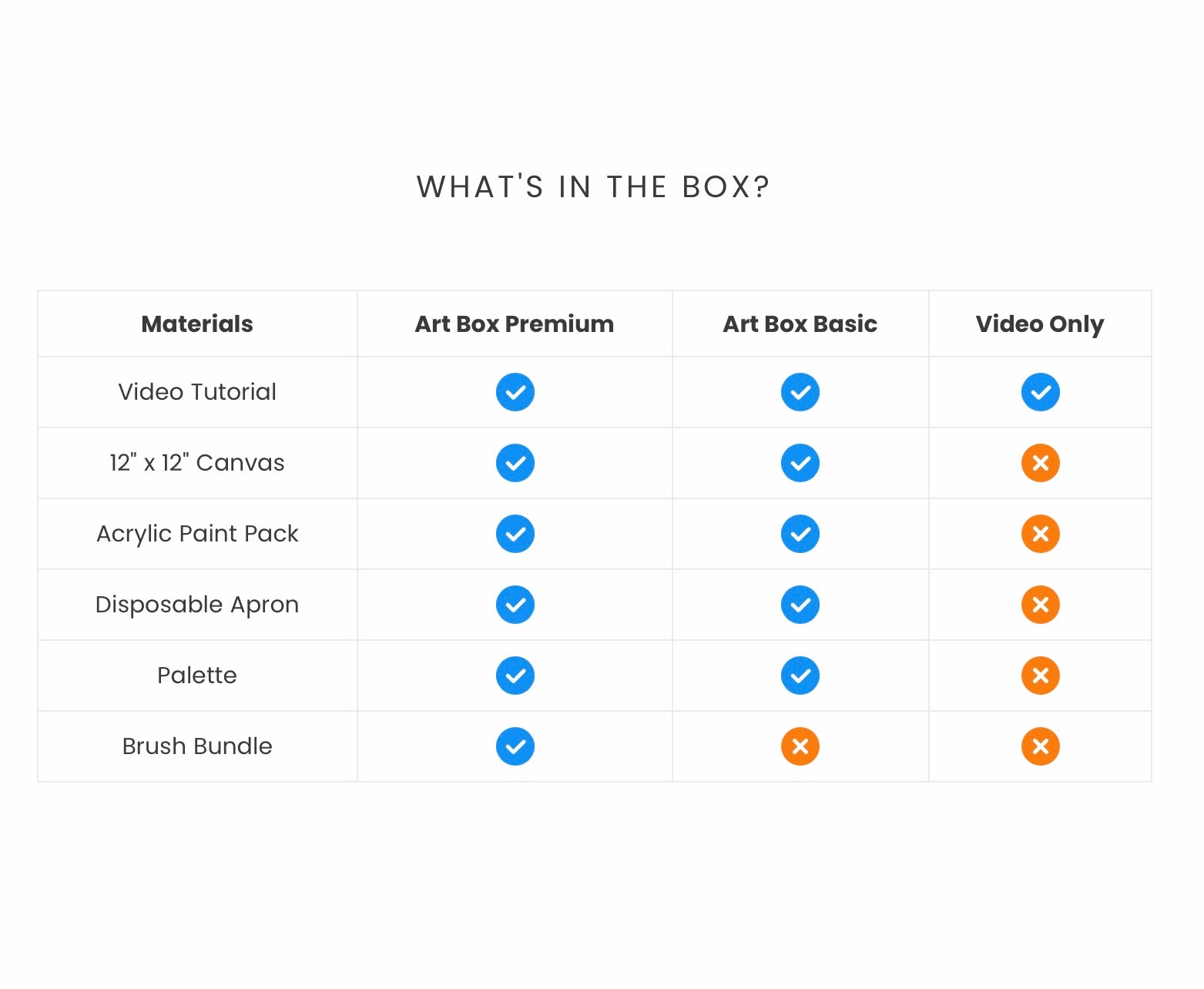Click the Canvas checkmark under Art Box Premium
Image resolution: width=1204 pixels, height=989 pixels.
[x=515, y=463]
